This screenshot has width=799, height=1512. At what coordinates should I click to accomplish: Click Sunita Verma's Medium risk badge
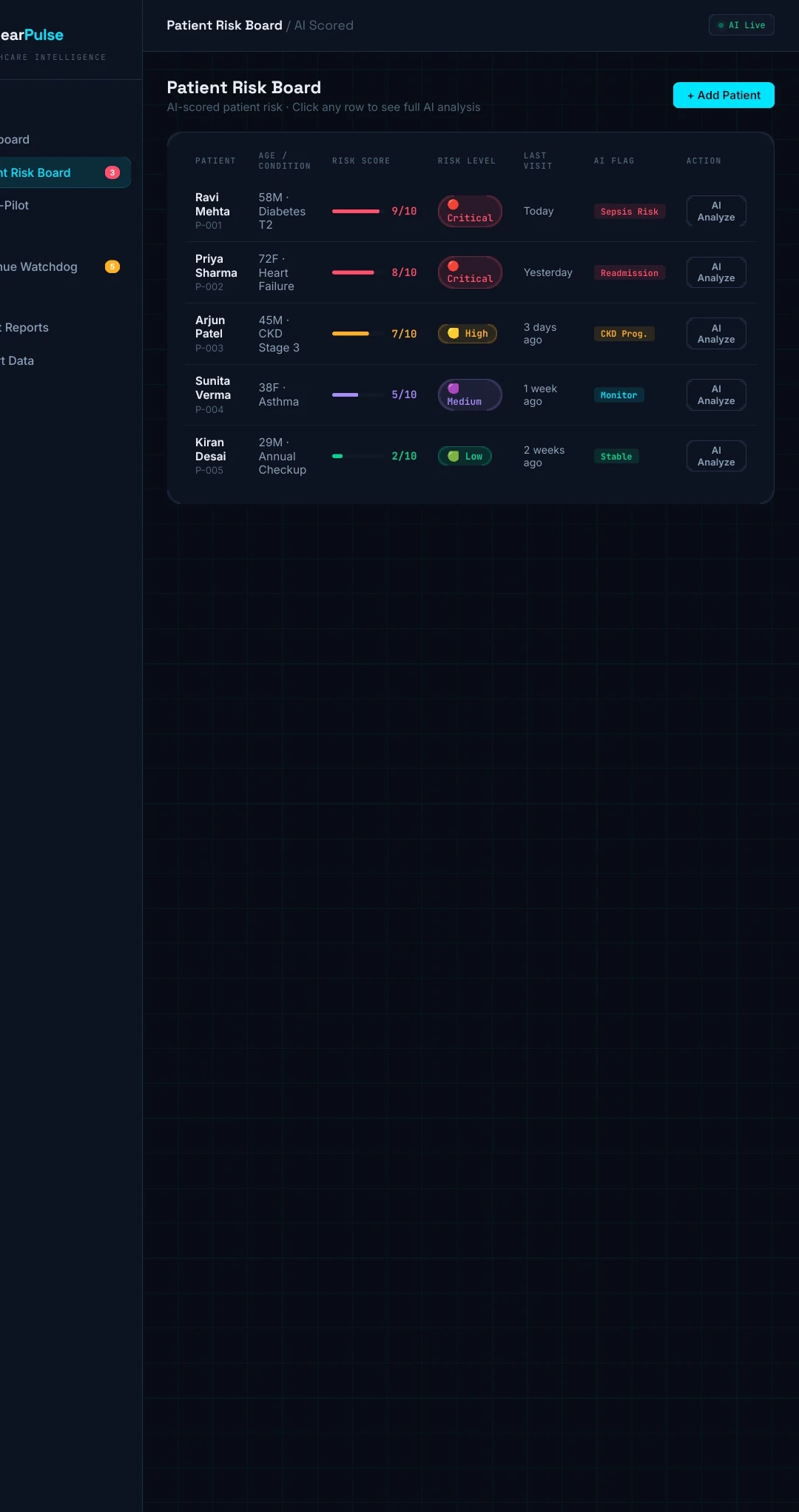click(470, 394)
